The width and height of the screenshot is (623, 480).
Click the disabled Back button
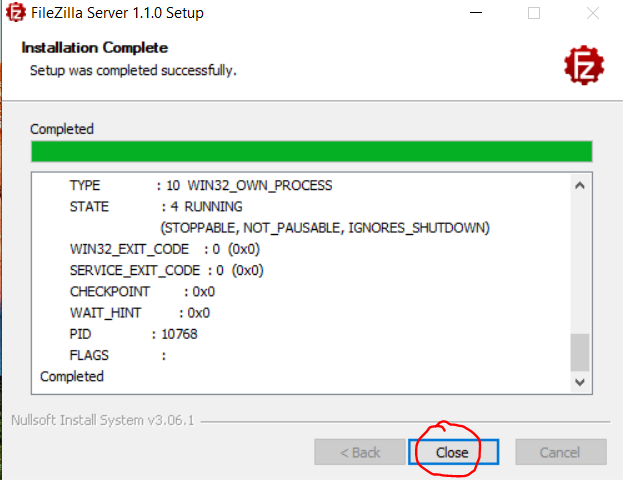point(360,452)
